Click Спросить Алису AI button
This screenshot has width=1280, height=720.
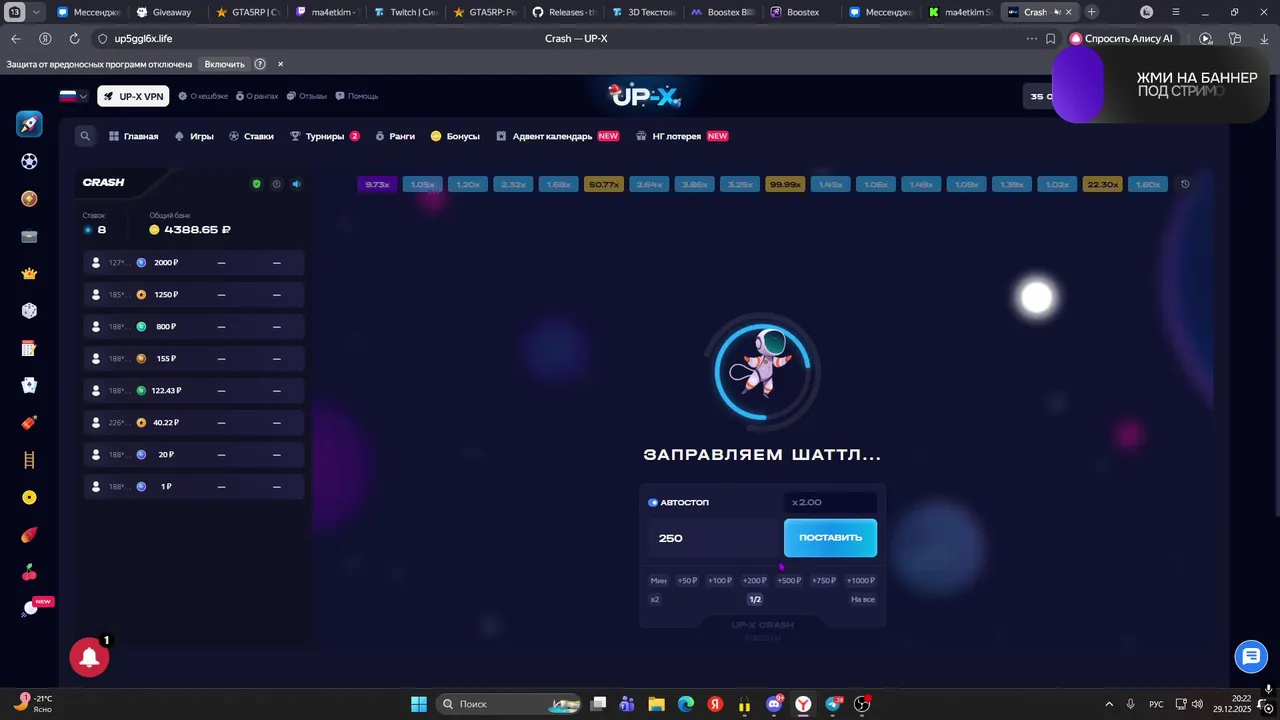click(1121, 39)
